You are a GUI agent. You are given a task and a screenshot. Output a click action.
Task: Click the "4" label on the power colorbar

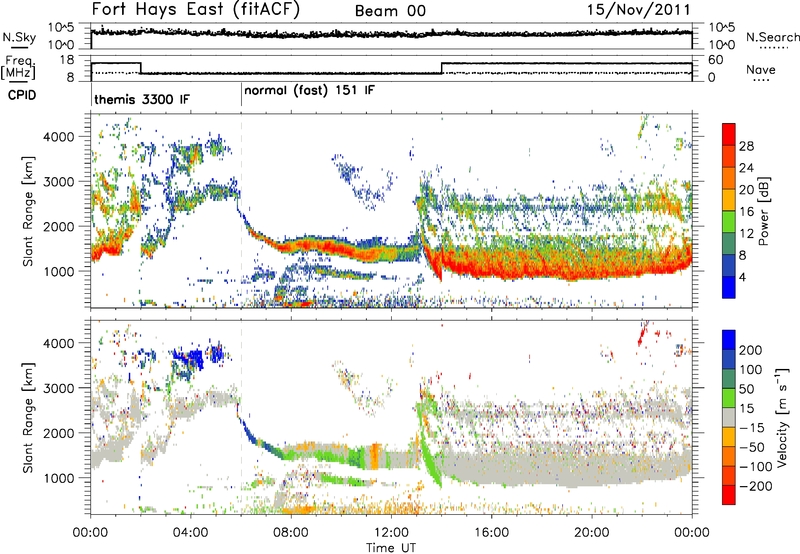(743, 277)
